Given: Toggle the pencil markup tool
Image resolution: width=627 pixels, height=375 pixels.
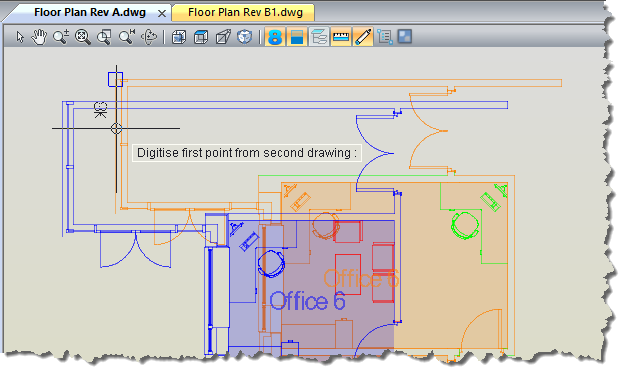Looking at the screenshot, I should [363, 37].
